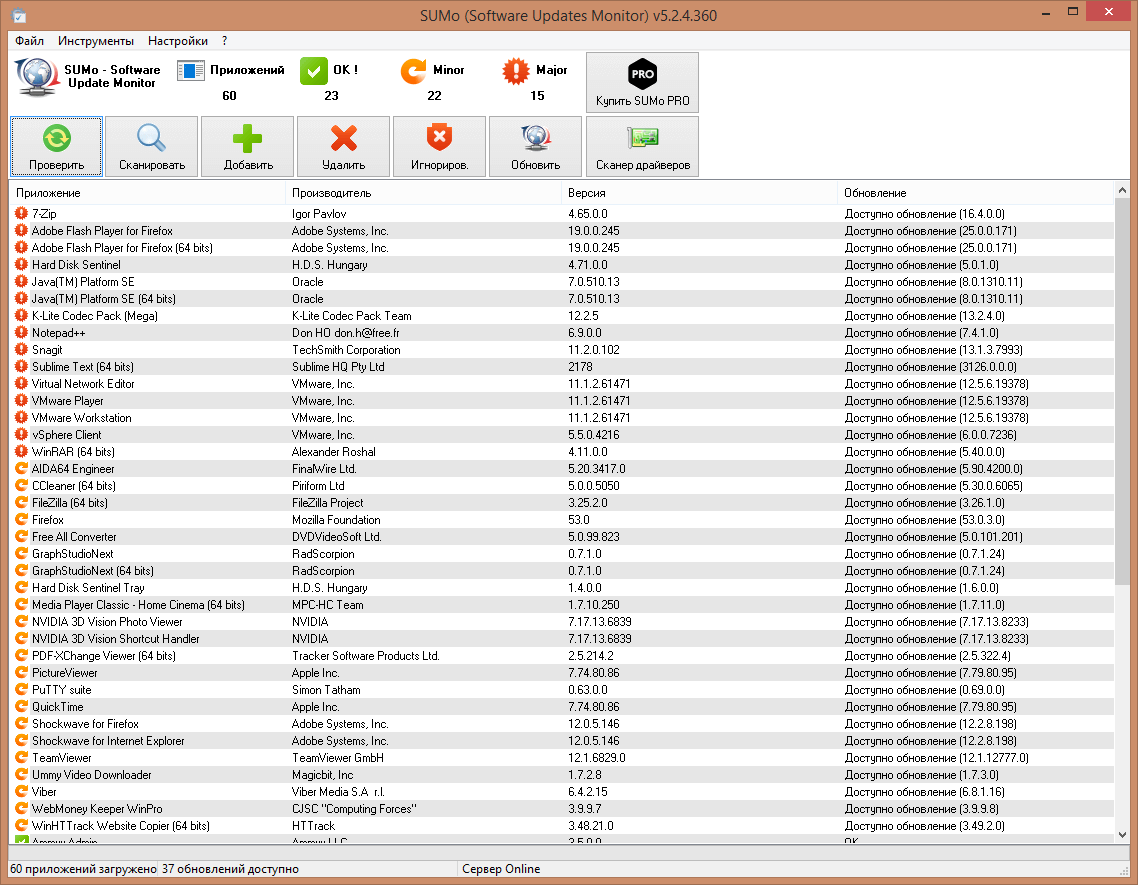The image size is (1138, 885).
Task: Click the Обновить globe icon
Action: pos(535,139)
